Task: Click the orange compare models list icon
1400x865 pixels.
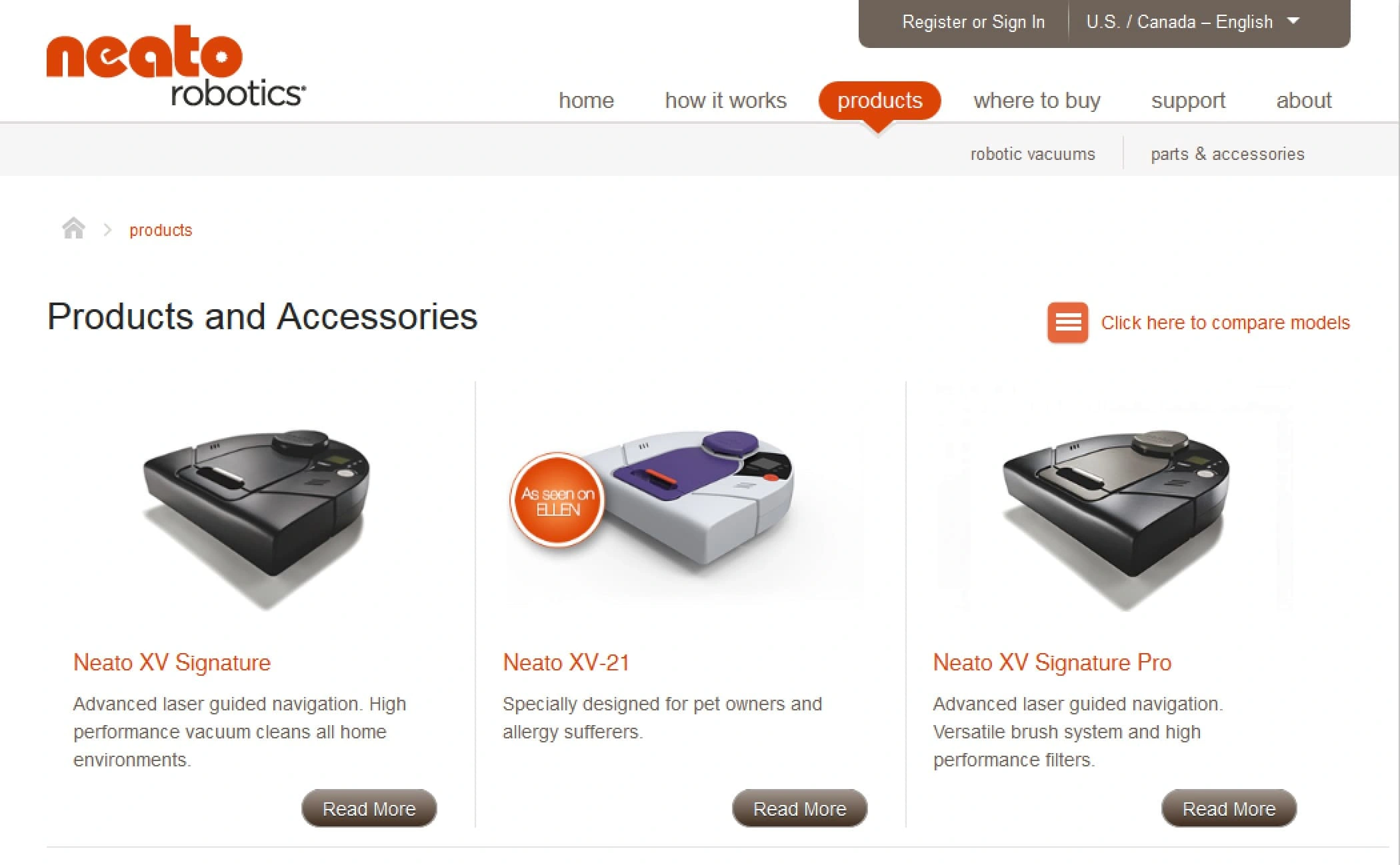Action: click(x=1067, y=323)
